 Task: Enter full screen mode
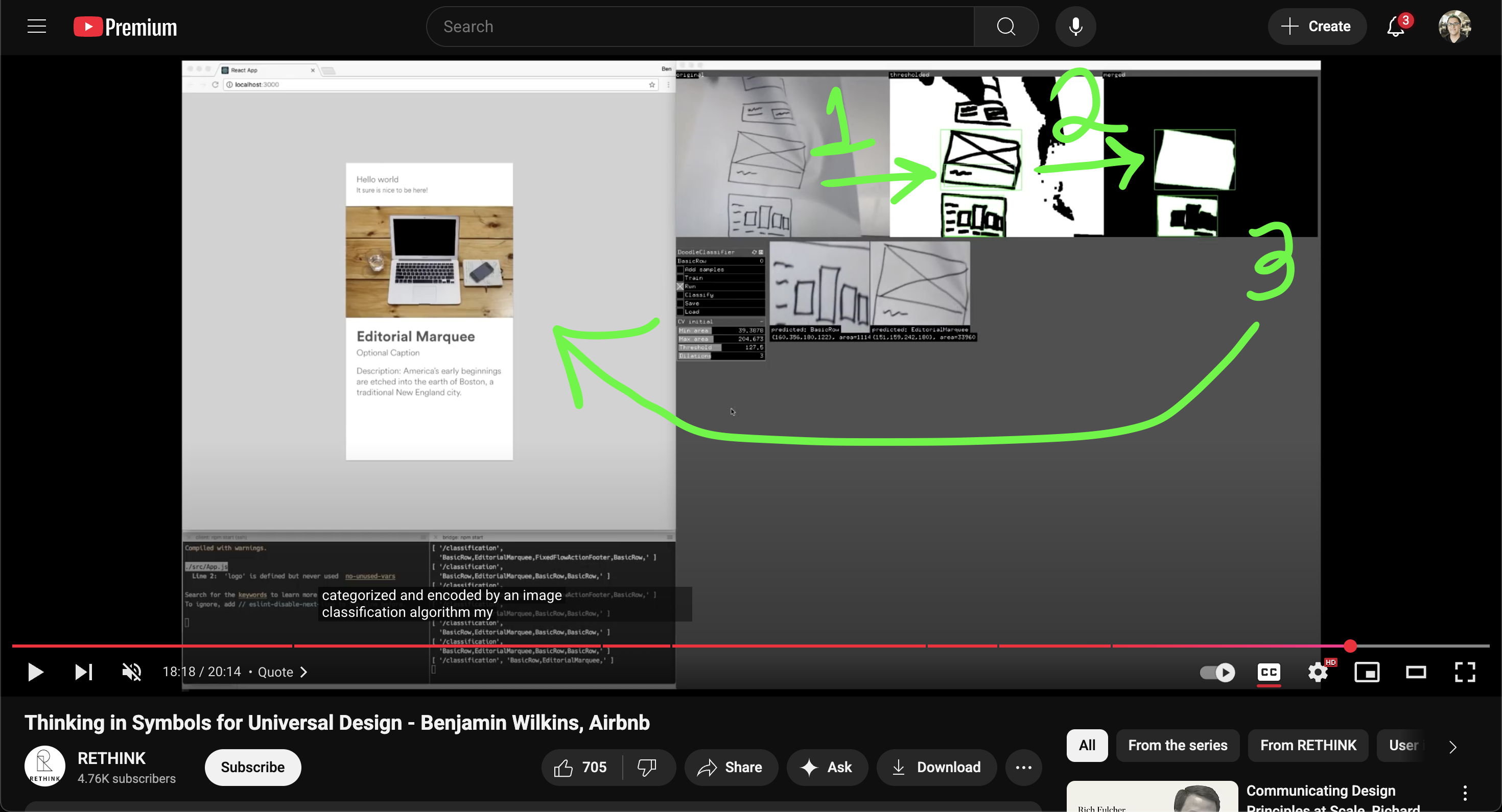(x=1465, y=672)
